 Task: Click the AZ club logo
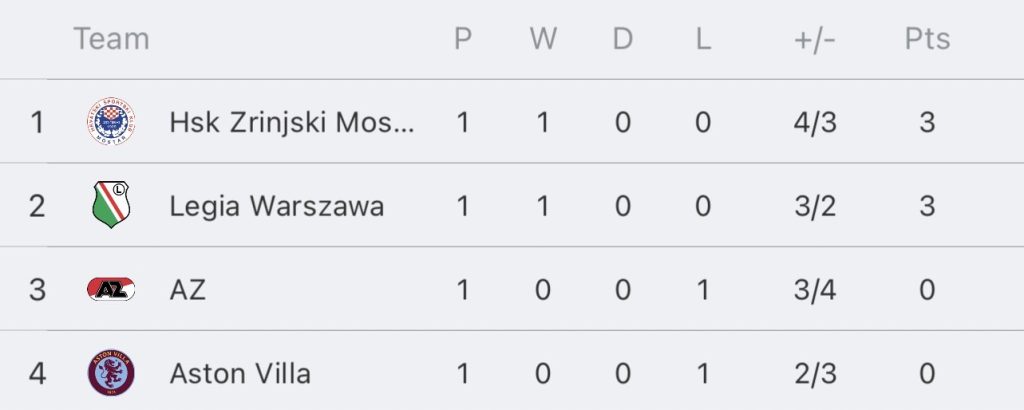tap(111, 290)
